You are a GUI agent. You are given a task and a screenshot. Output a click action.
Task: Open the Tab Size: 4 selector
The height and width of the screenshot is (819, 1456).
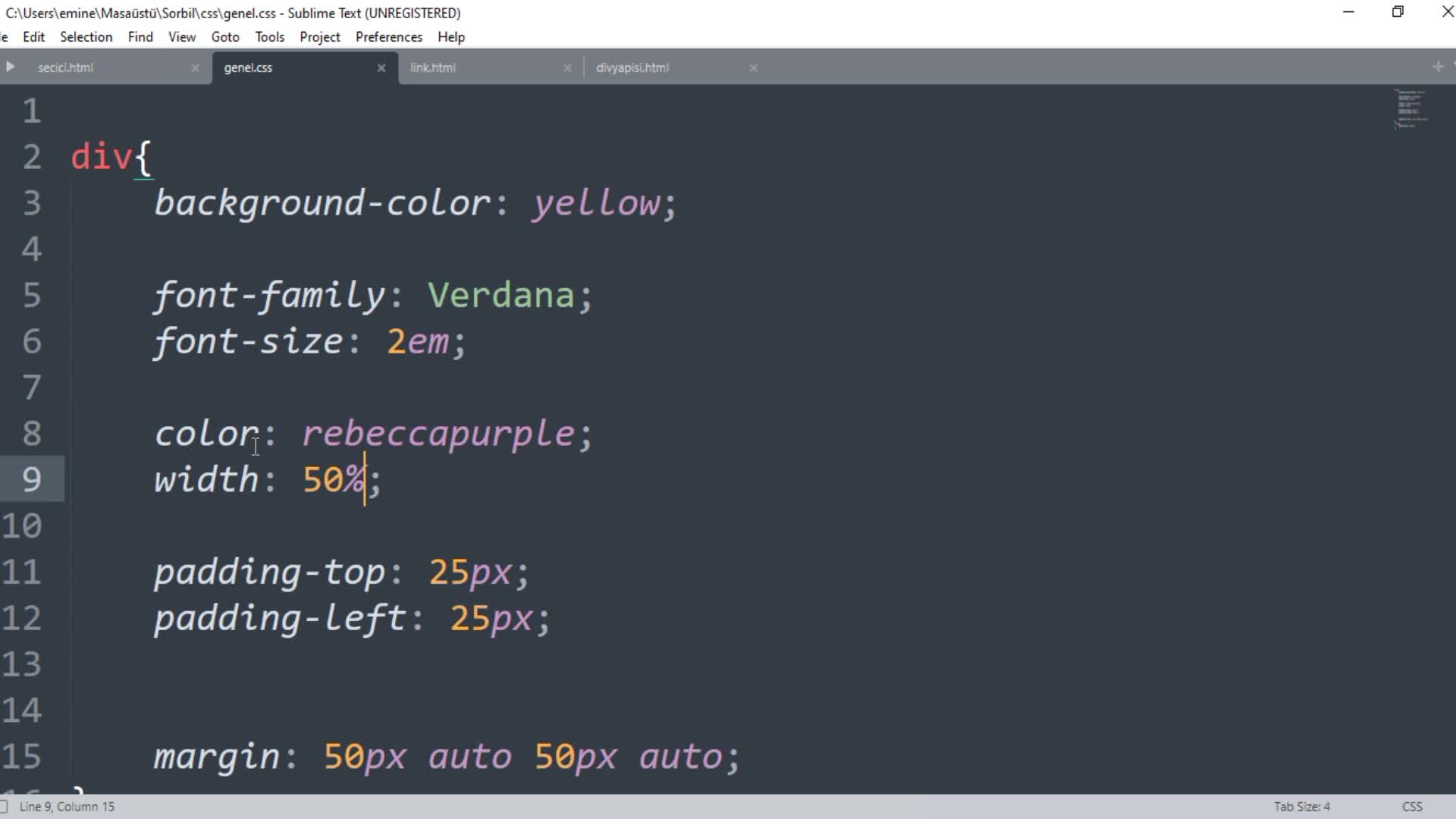click(1301, 806)
